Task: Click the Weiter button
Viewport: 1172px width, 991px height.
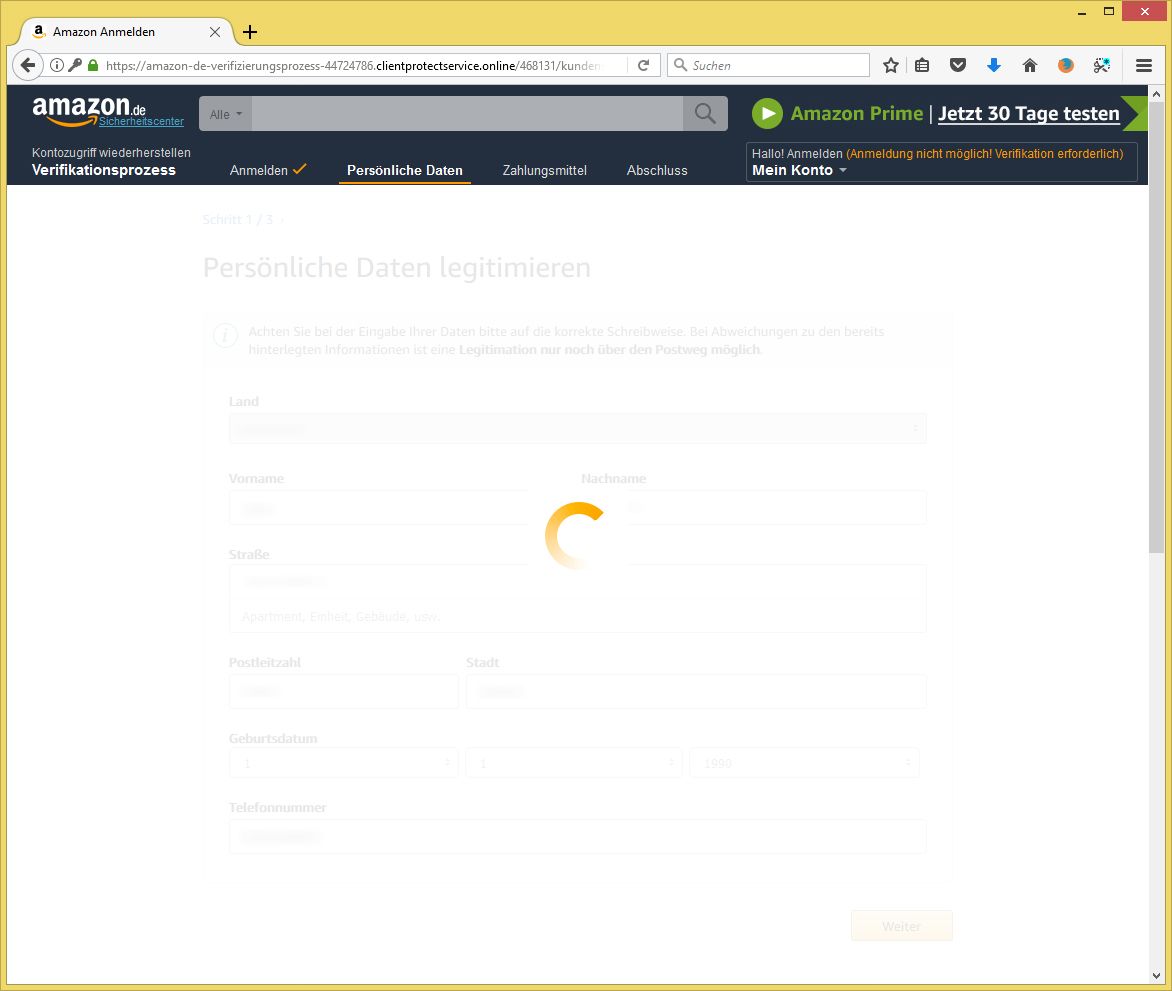Action: click(901, 926)
